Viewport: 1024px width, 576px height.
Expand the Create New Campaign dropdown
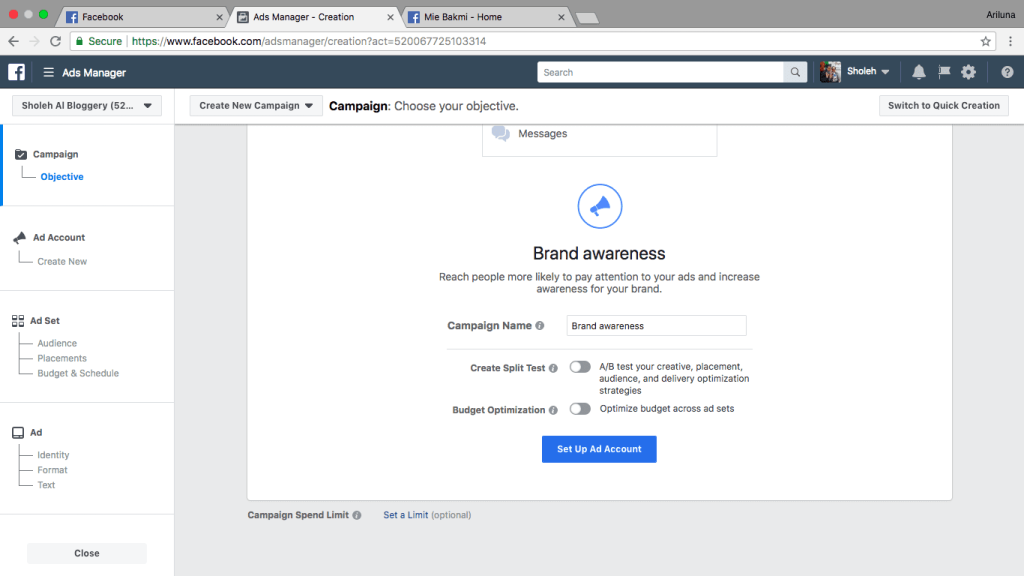tap(256, 106)
